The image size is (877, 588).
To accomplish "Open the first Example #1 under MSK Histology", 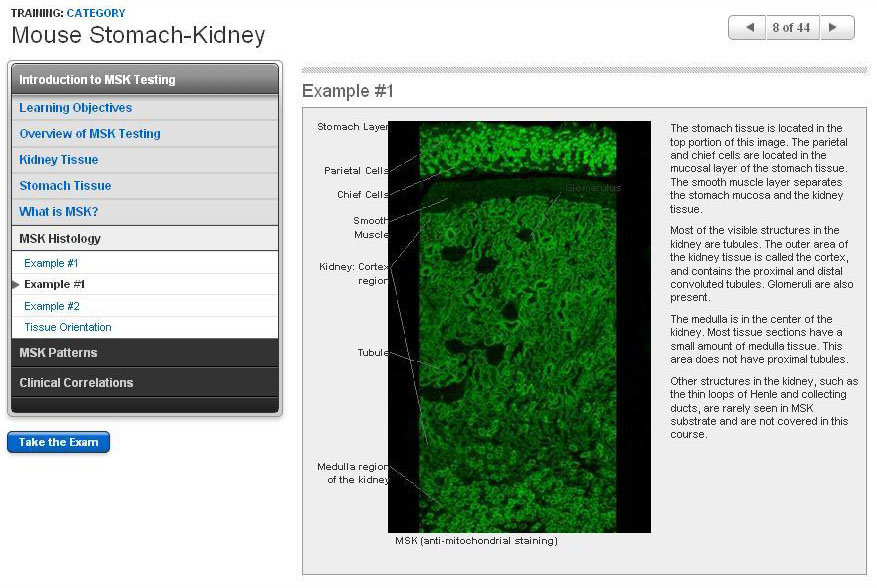I will pyautogui.click(x=51, y=264).
